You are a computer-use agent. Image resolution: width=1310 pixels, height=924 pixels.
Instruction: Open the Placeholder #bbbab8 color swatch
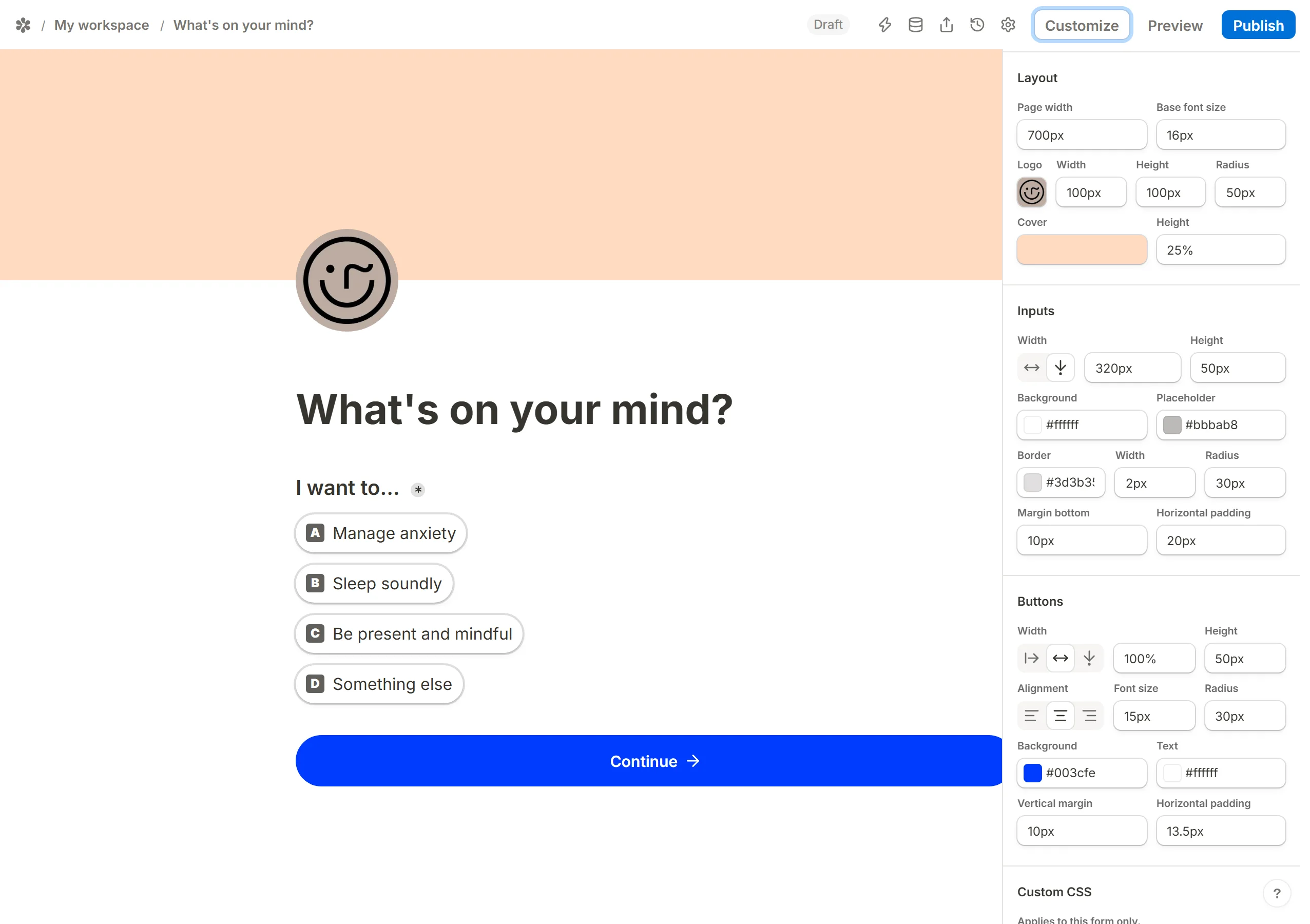pyautogui.click(x=1171, y=425)
